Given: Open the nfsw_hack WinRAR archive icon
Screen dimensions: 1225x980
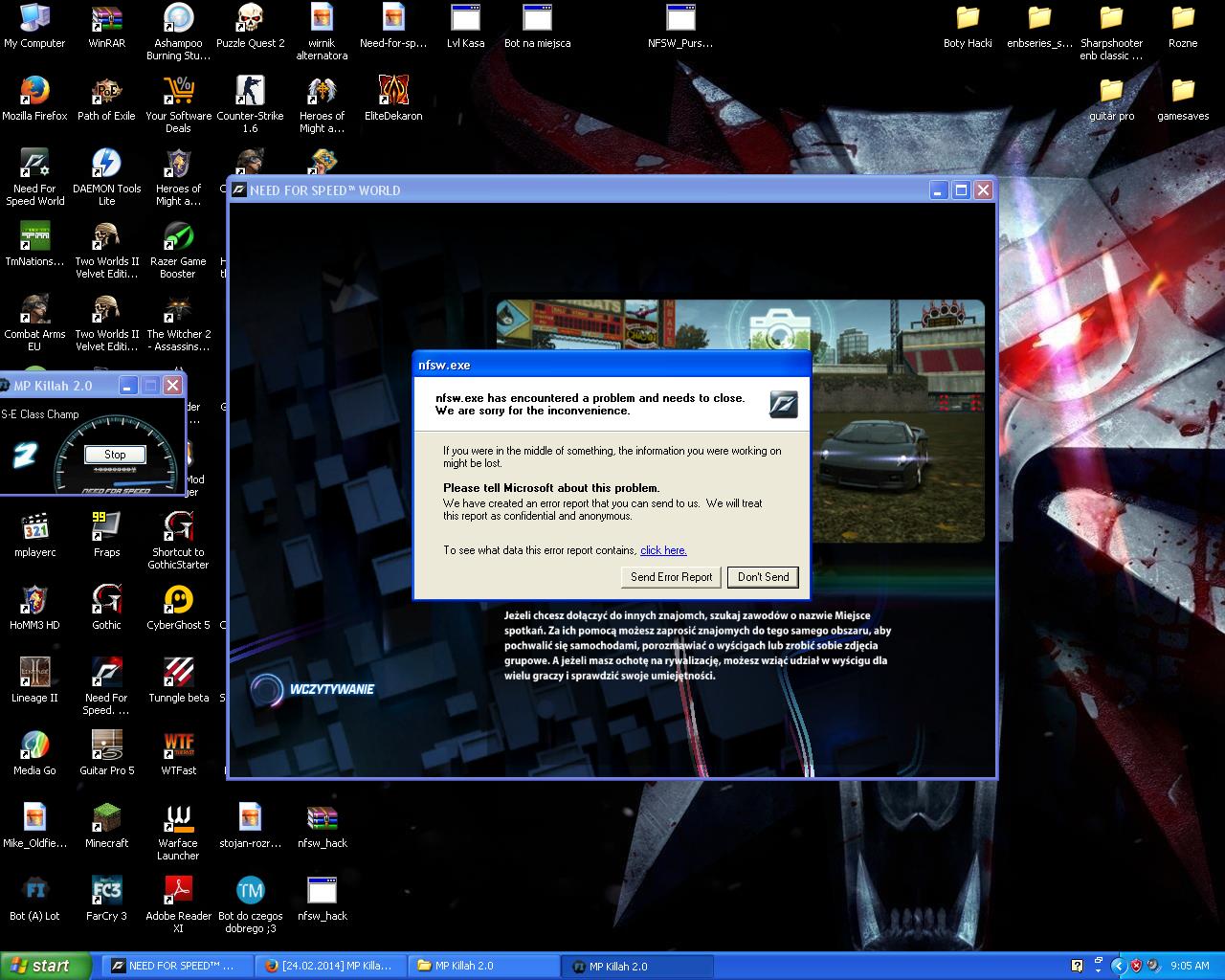Looking at the screenshot, I should 322,826.
